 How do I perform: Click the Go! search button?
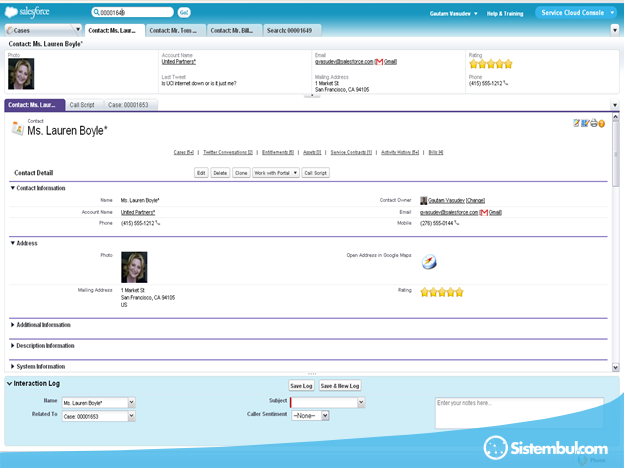(x=183, y=12)
